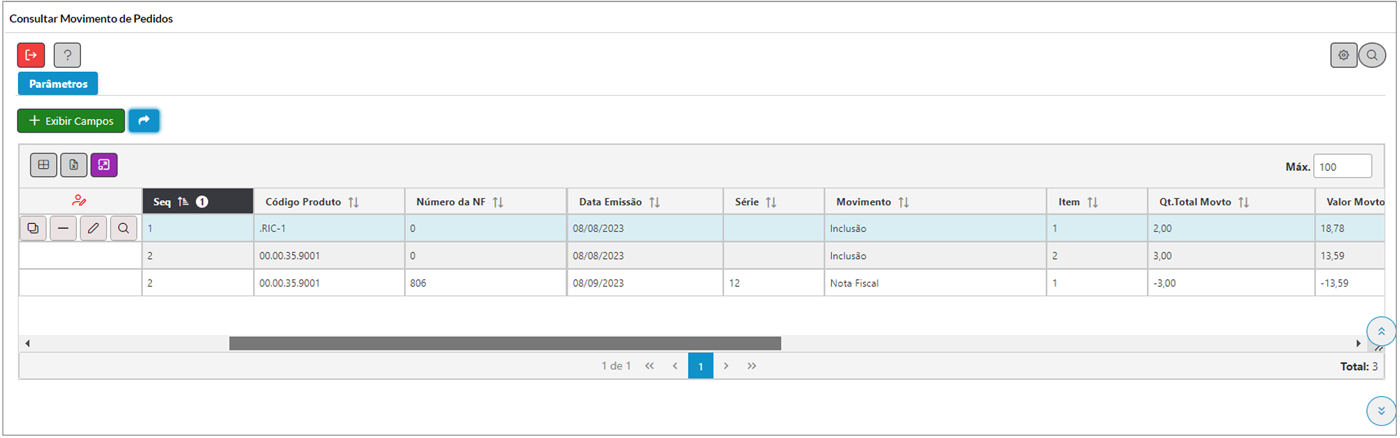
Task: Export table using the Excel file icon
Action: [x=74, y=165]
